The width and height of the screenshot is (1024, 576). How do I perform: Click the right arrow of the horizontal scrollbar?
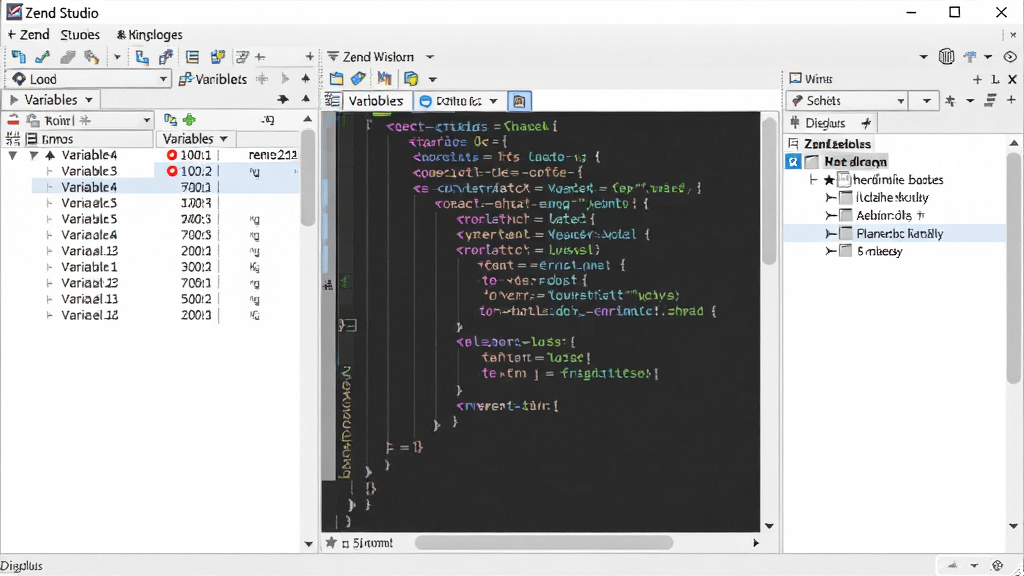click(x=756, y=543)
